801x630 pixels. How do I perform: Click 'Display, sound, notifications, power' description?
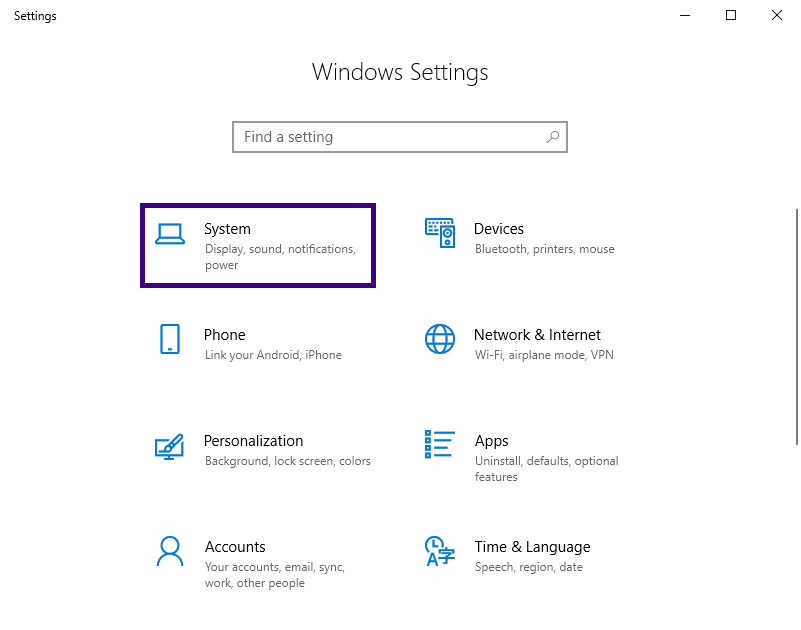(280, 257)
